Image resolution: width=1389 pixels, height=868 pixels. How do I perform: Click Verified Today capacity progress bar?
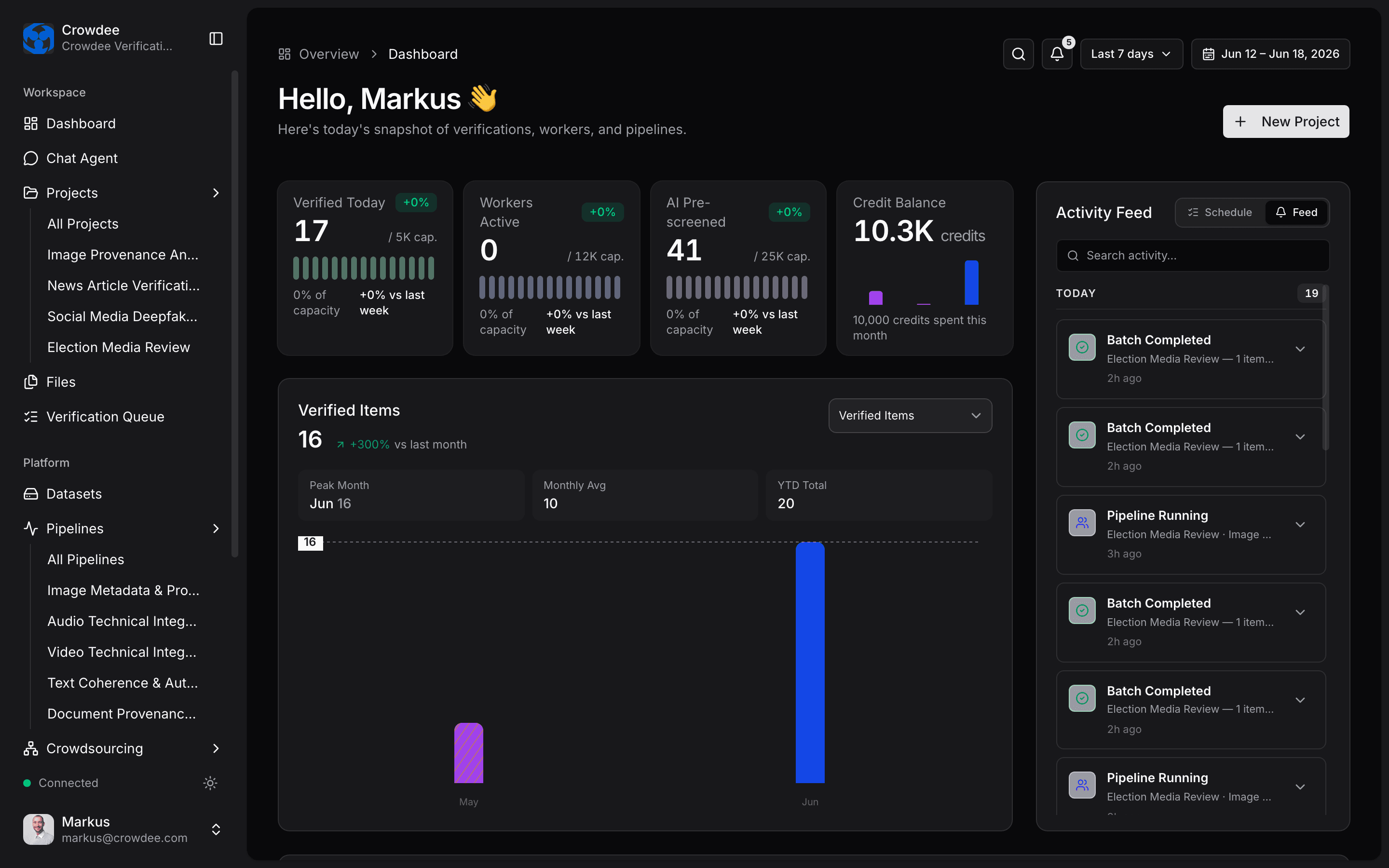click(x=364, y=268)
